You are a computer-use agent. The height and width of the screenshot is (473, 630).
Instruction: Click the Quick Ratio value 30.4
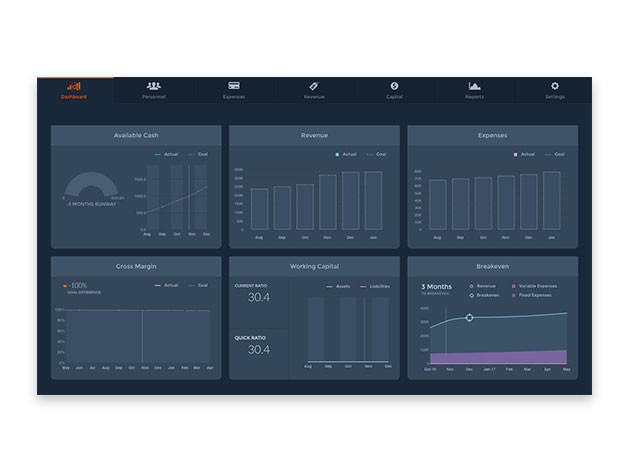coord(259,350)
